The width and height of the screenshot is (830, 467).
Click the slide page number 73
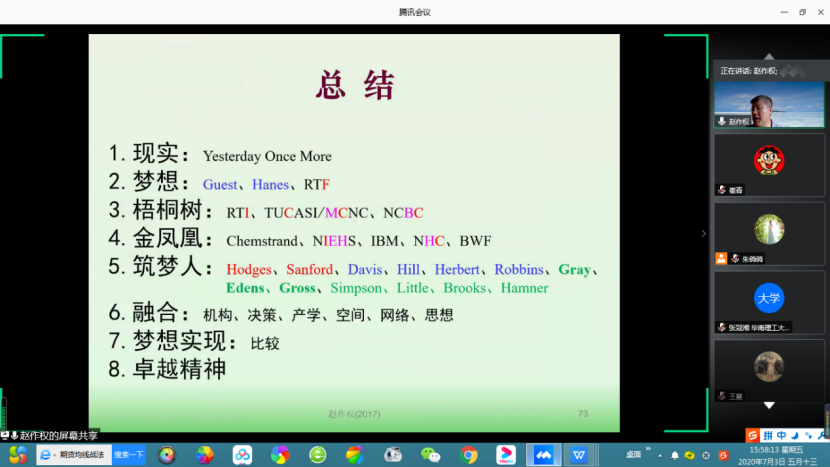[x=583, y=414]
